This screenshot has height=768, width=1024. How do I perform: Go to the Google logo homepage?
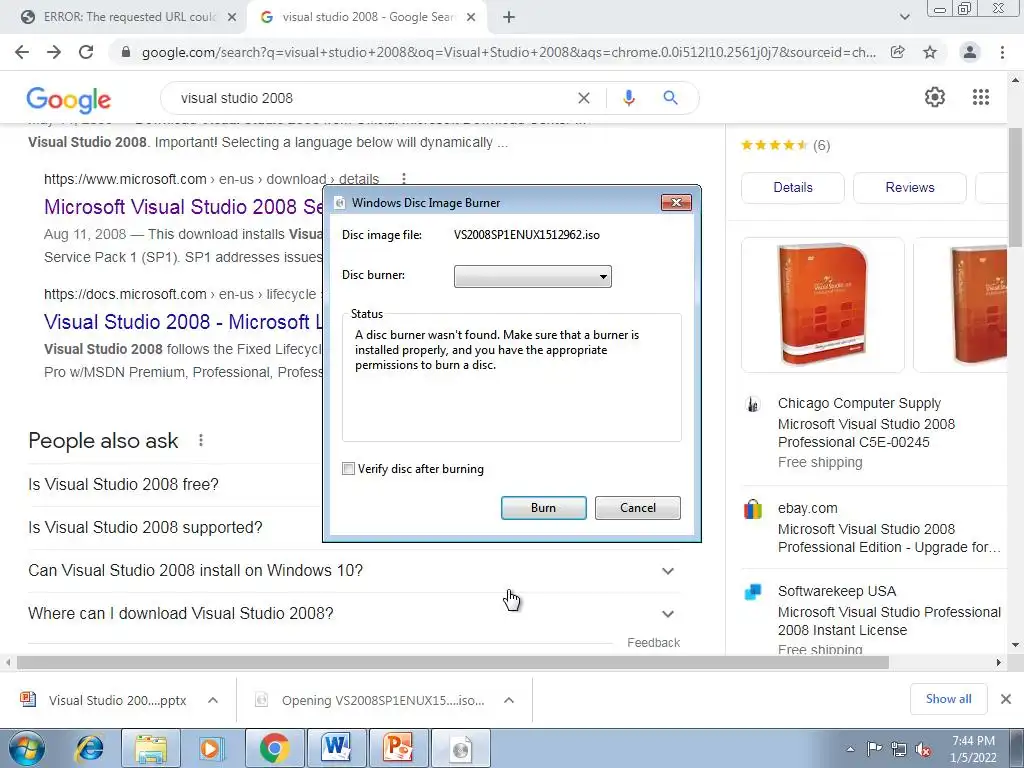coord(69,100)
